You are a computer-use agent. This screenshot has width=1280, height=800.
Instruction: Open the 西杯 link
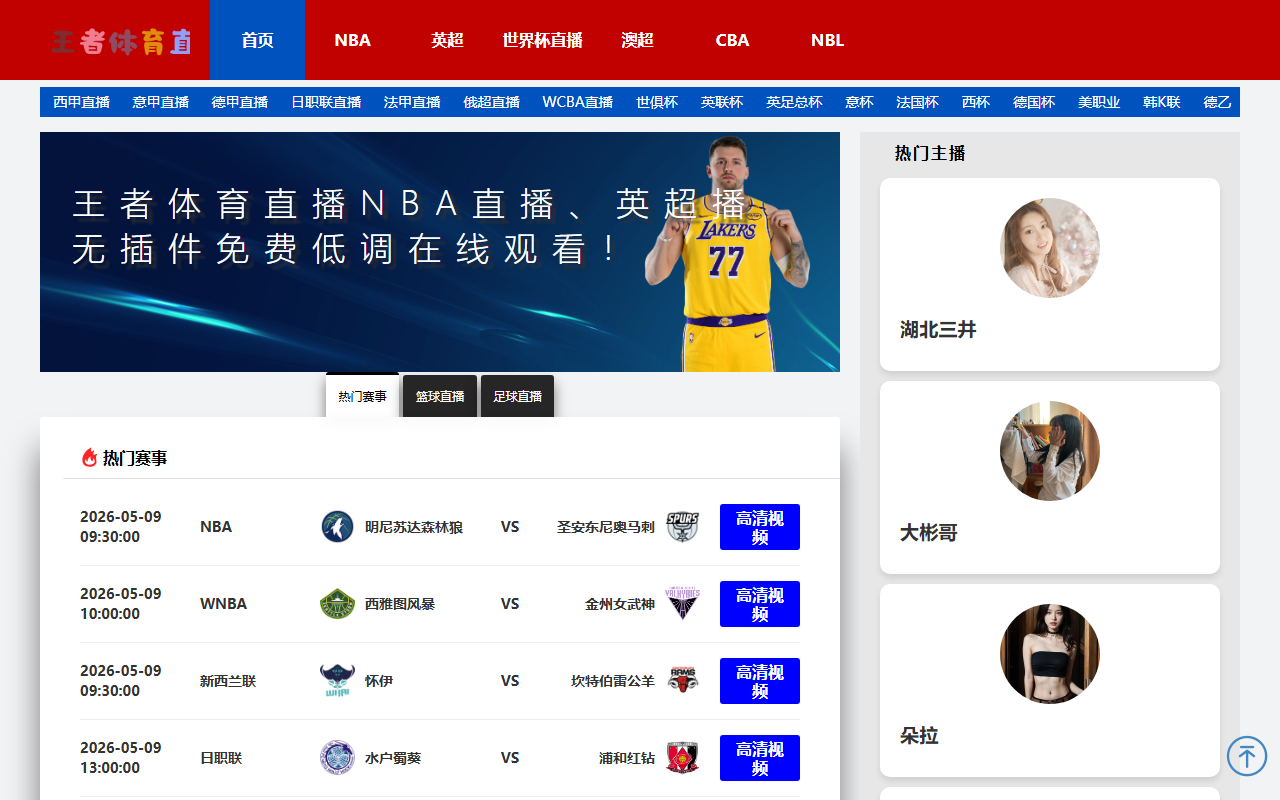pyautogui.click(x=976, y=102)
